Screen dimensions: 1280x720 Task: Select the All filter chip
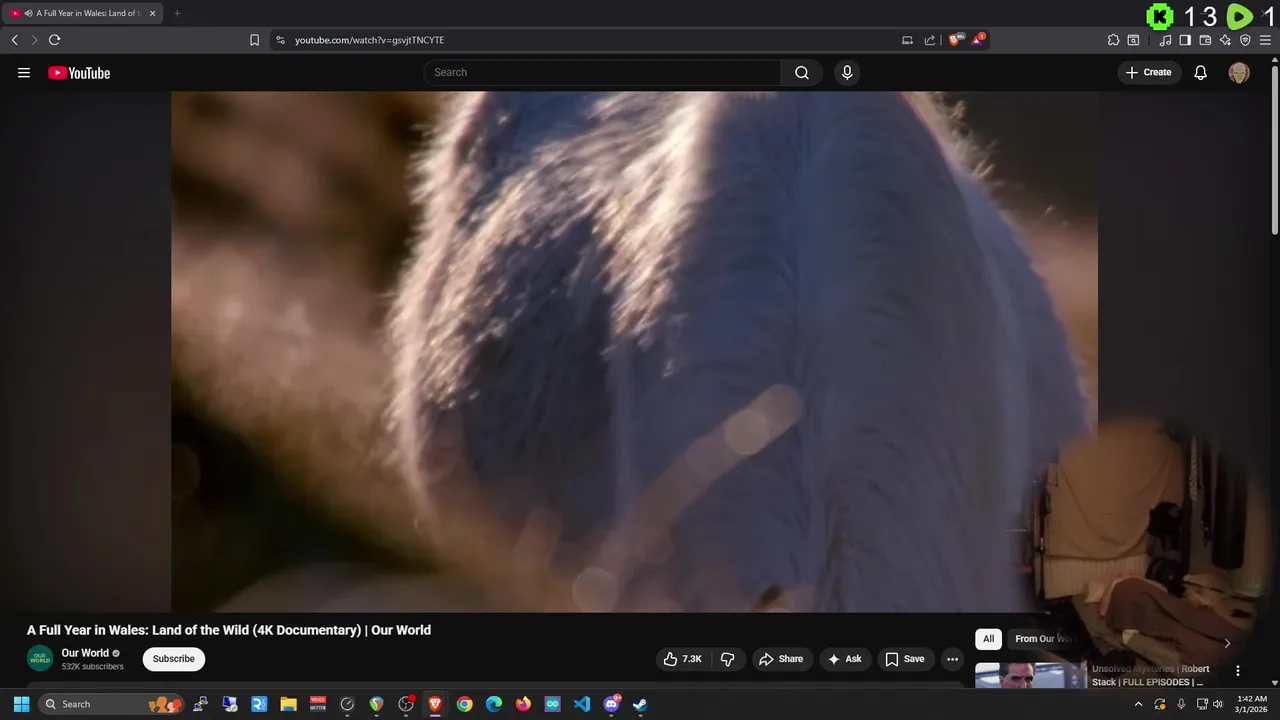tap(988, 639)
